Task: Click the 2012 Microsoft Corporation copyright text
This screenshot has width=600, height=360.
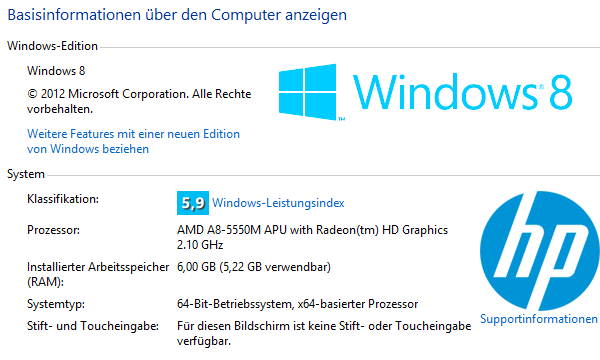Action: 139,101
